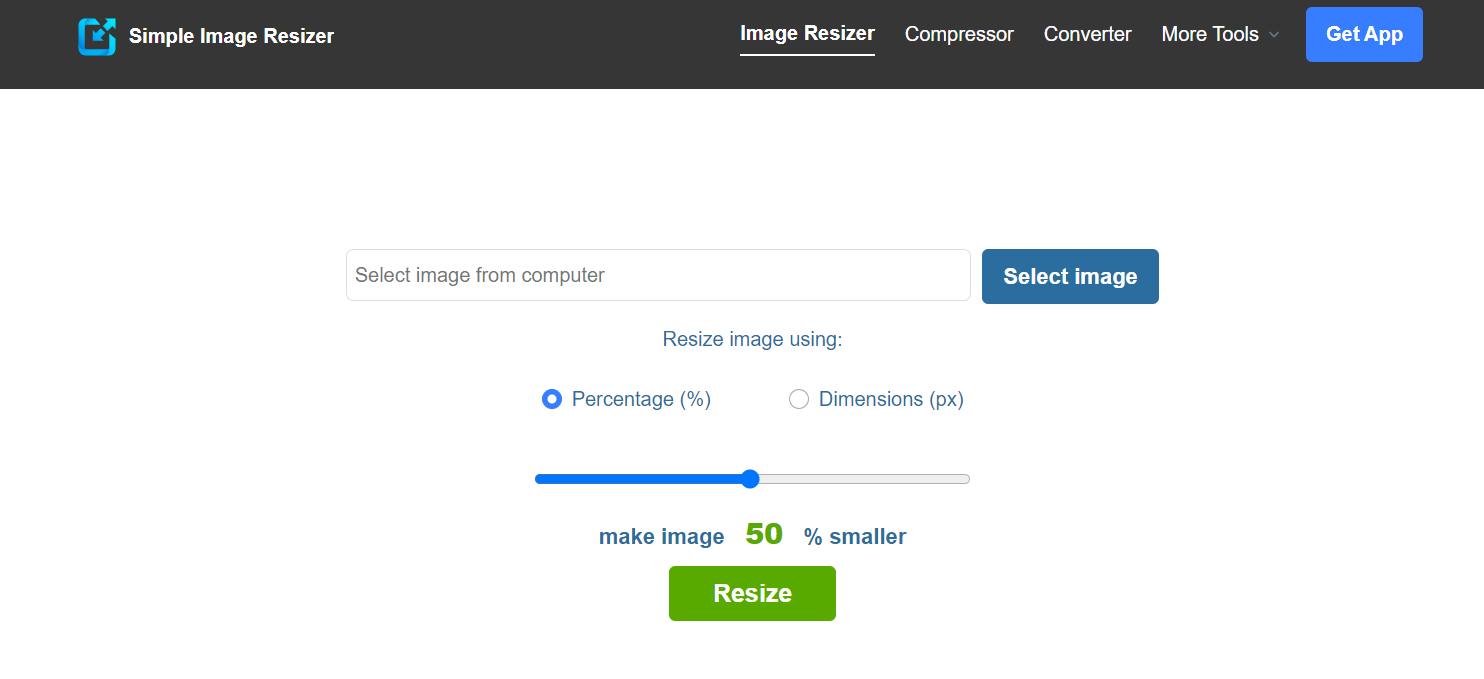Click the chevron next to More Tools
The width and height of the screenshot is (1484, 679).
1275,35
